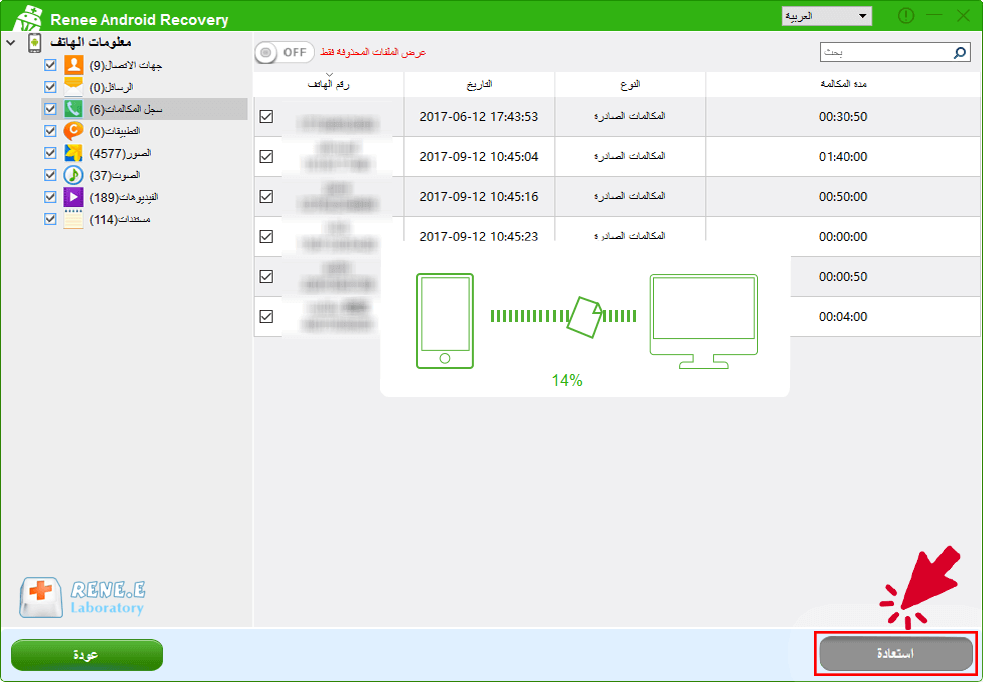The height and width of the screenshot is (682, 983).
Task: Toggle the جهات الاتصال(9) checkbox
Action: (50, 65)
